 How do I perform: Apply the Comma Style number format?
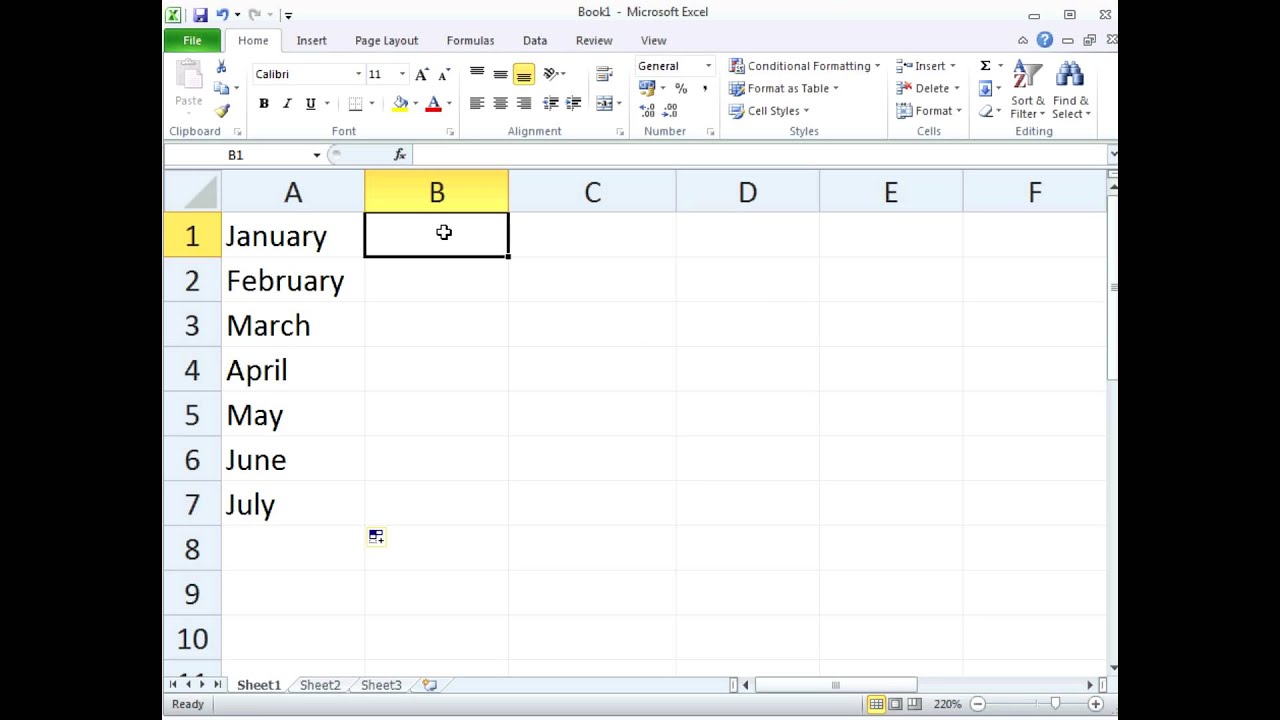(x=704, y=88)
